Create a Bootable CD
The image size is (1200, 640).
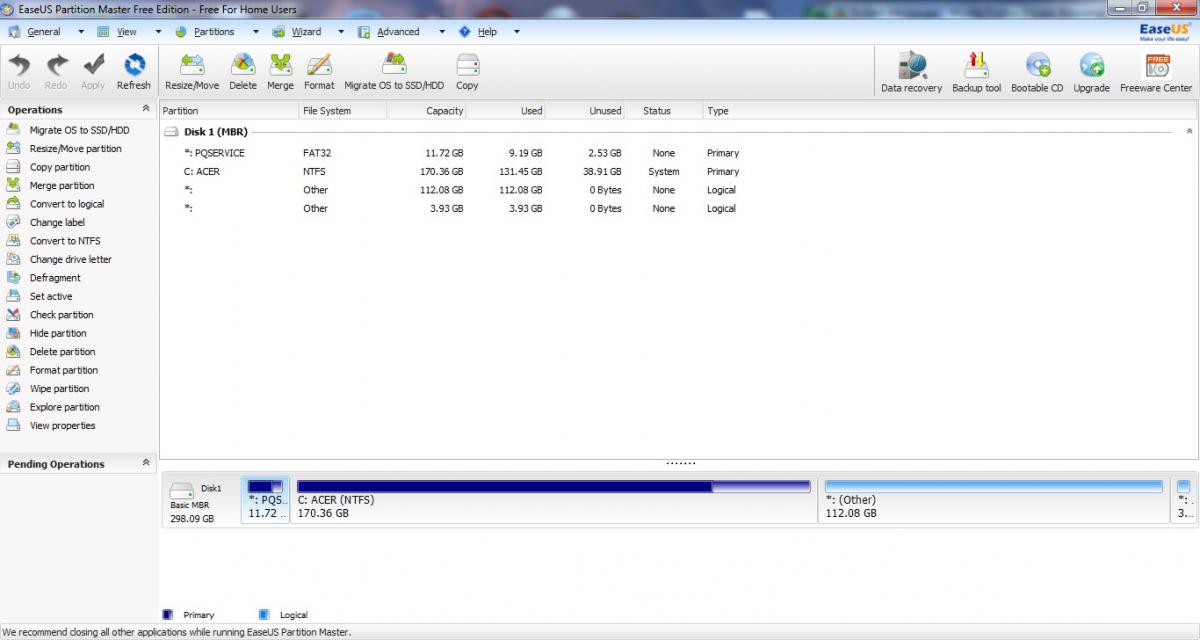[x=1037, y=73]
